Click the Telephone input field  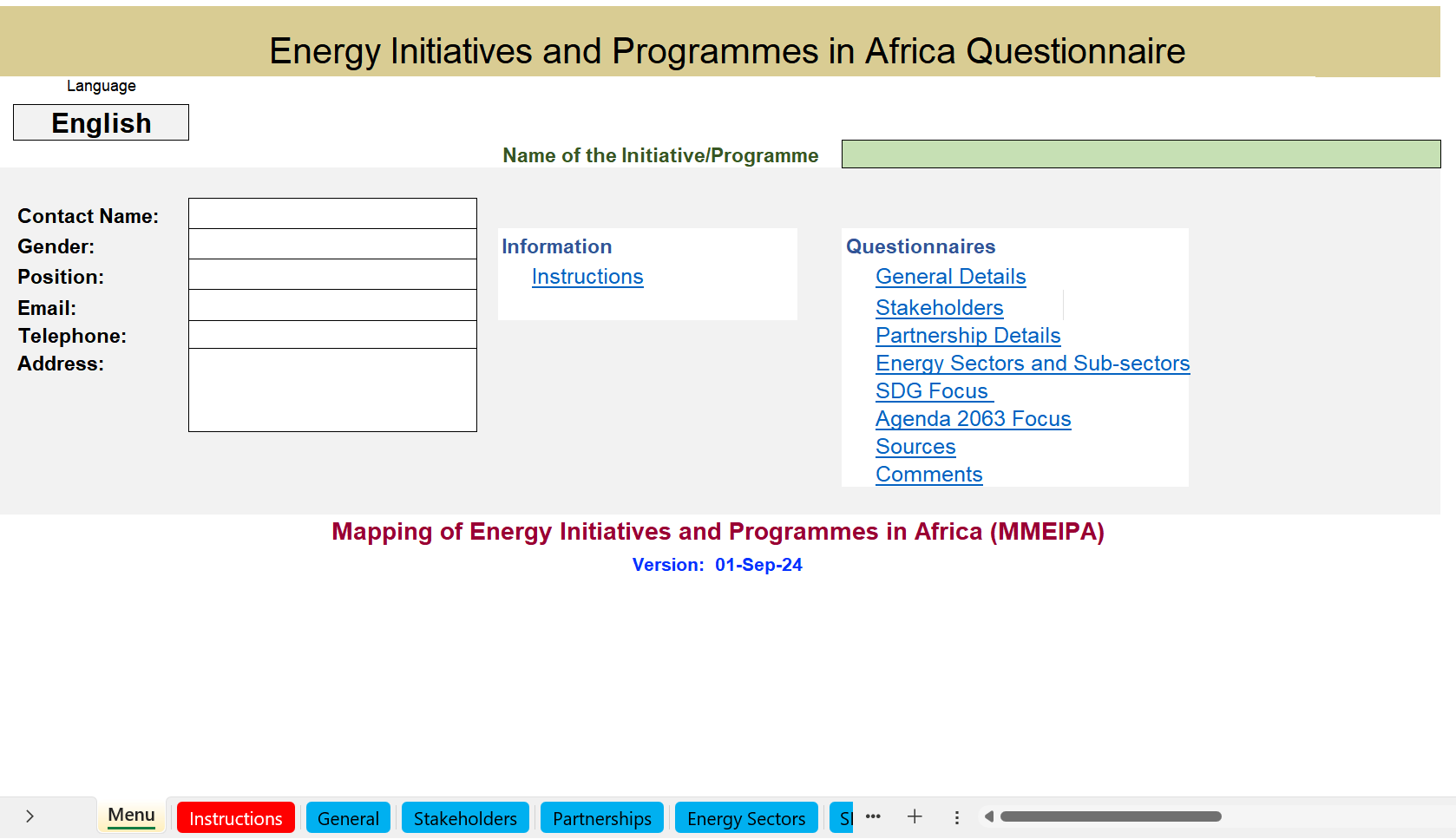coord(332,335)
